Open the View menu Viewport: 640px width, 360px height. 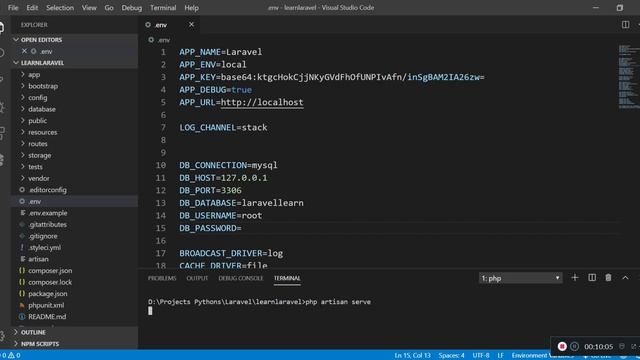[89, 8]
